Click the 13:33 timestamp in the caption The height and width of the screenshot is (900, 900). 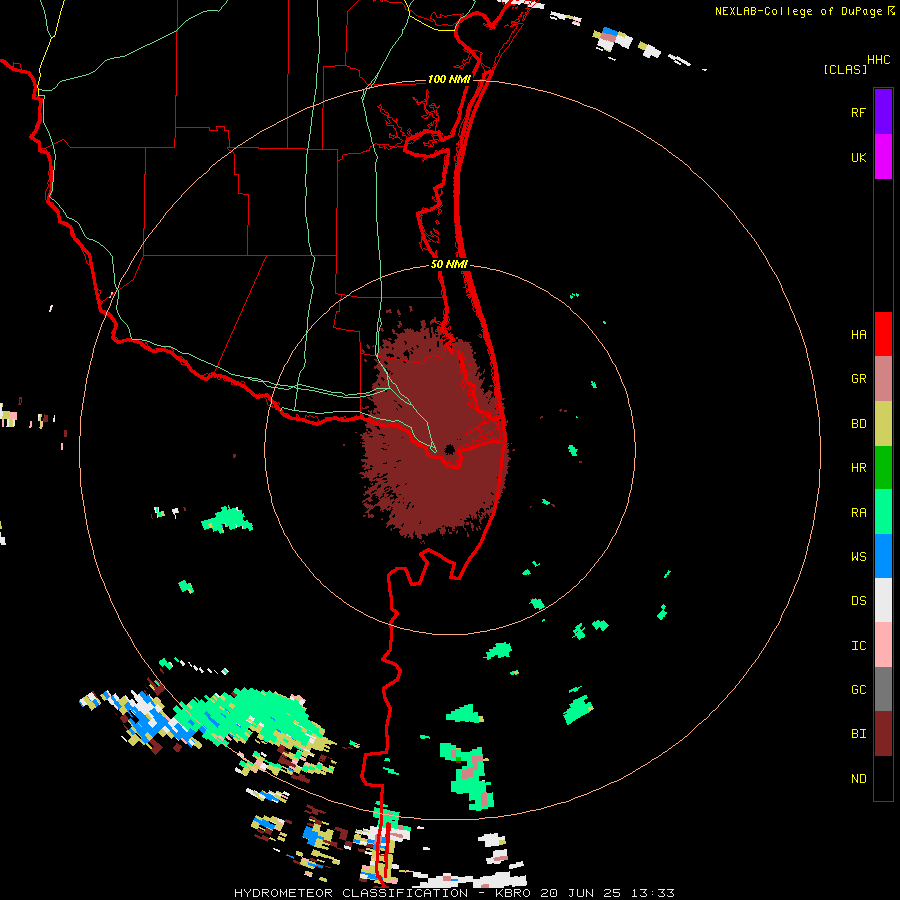click(x=651, y=893)
